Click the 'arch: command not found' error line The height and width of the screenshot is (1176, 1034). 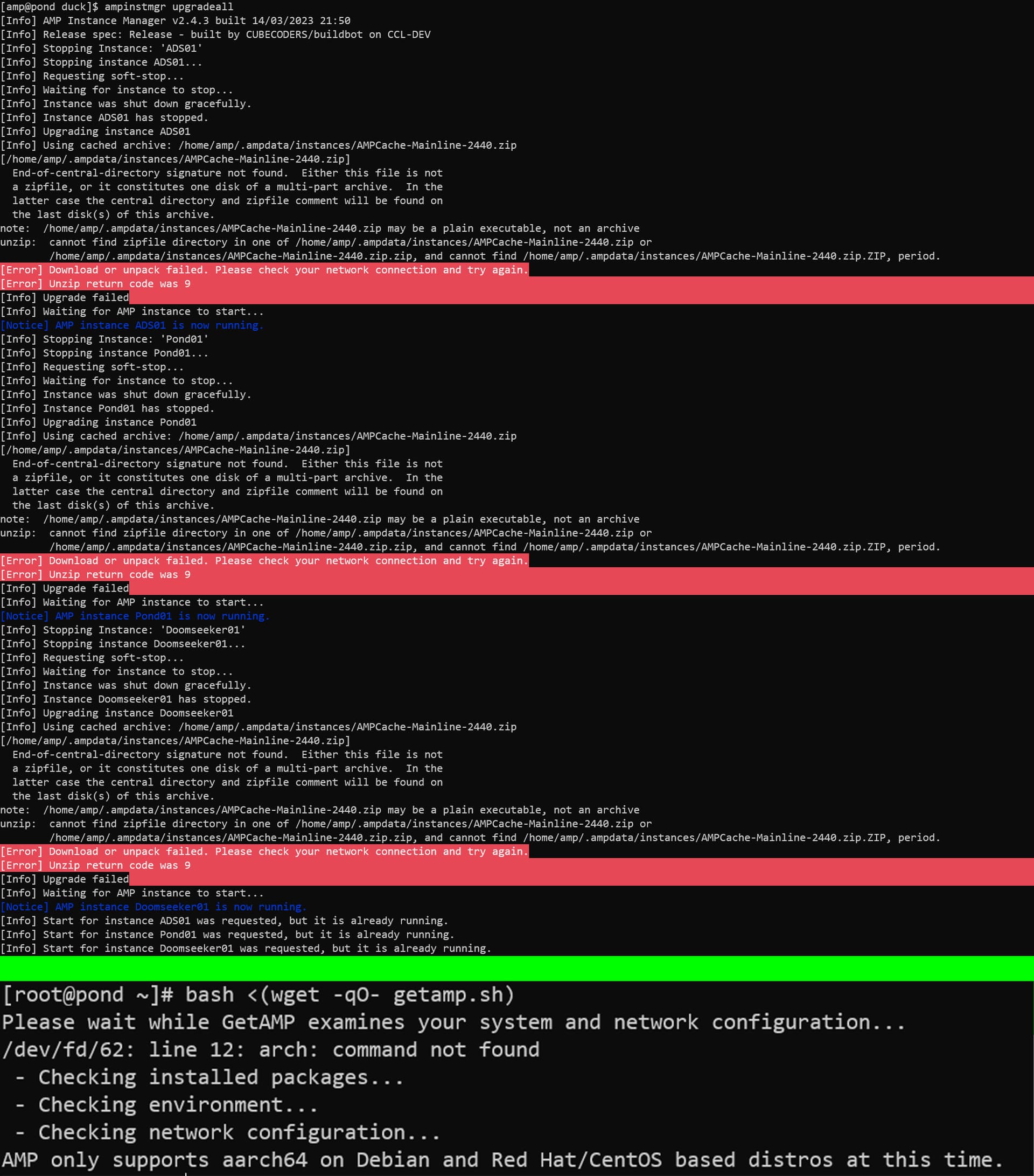click(x=270, y=1050)
